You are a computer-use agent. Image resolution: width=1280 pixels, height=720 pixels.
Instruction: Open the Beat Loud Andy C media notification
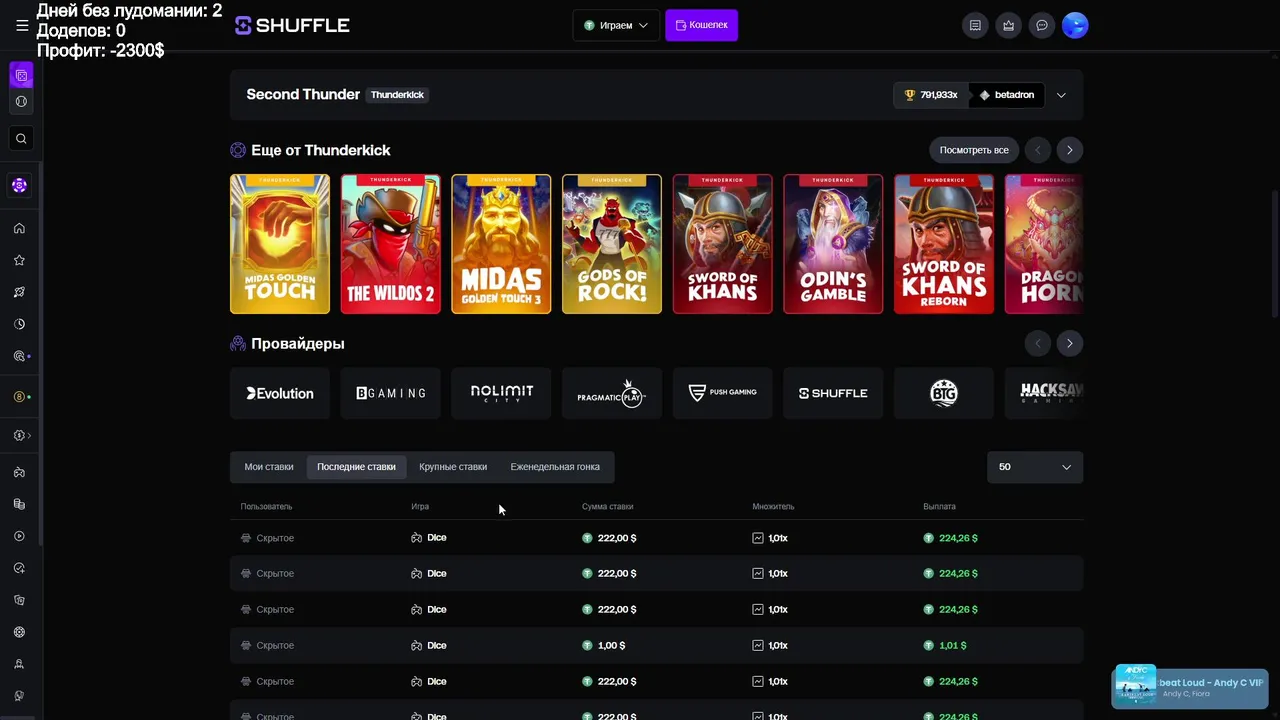tap(1190, 687)
